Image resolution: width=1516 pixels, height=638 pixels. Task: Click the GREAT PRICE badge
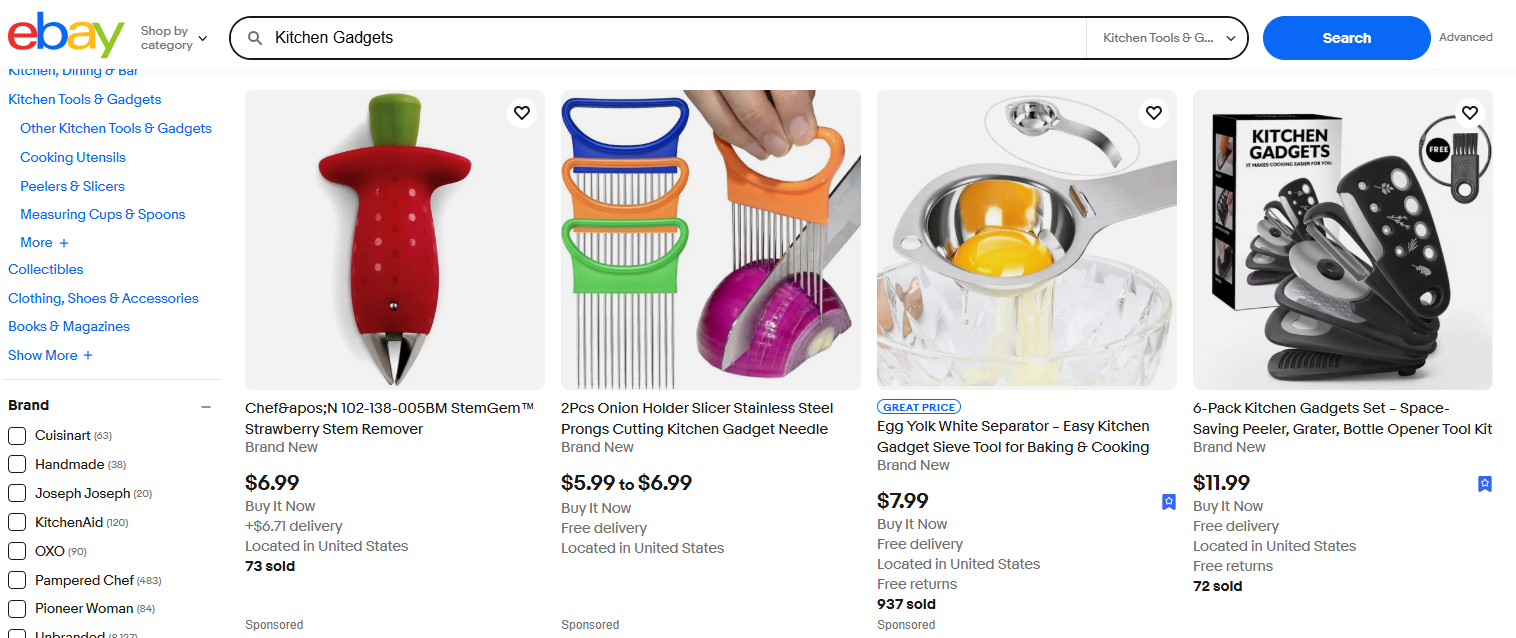[918, 406]
